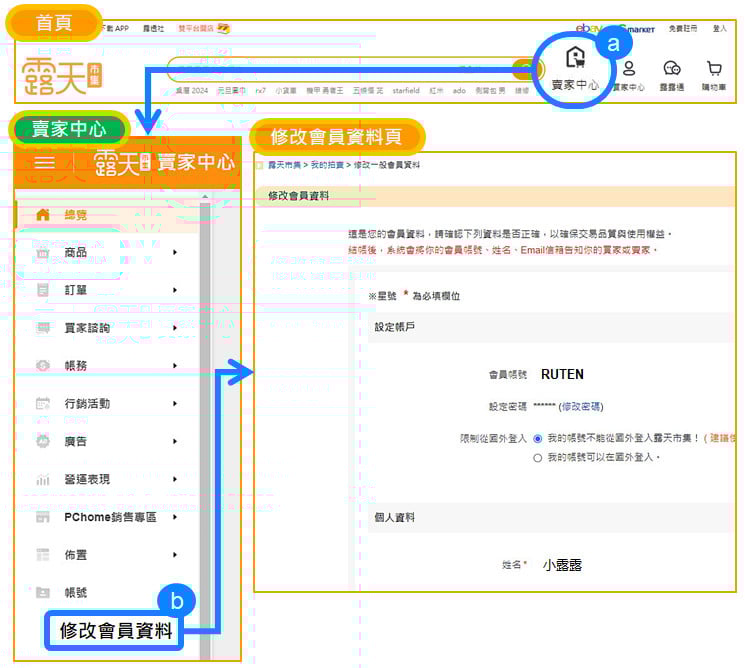Open the 廣告 sidebar menu item
The height and width of the screenshot is (668, 745).
click(x=76, y=441)
